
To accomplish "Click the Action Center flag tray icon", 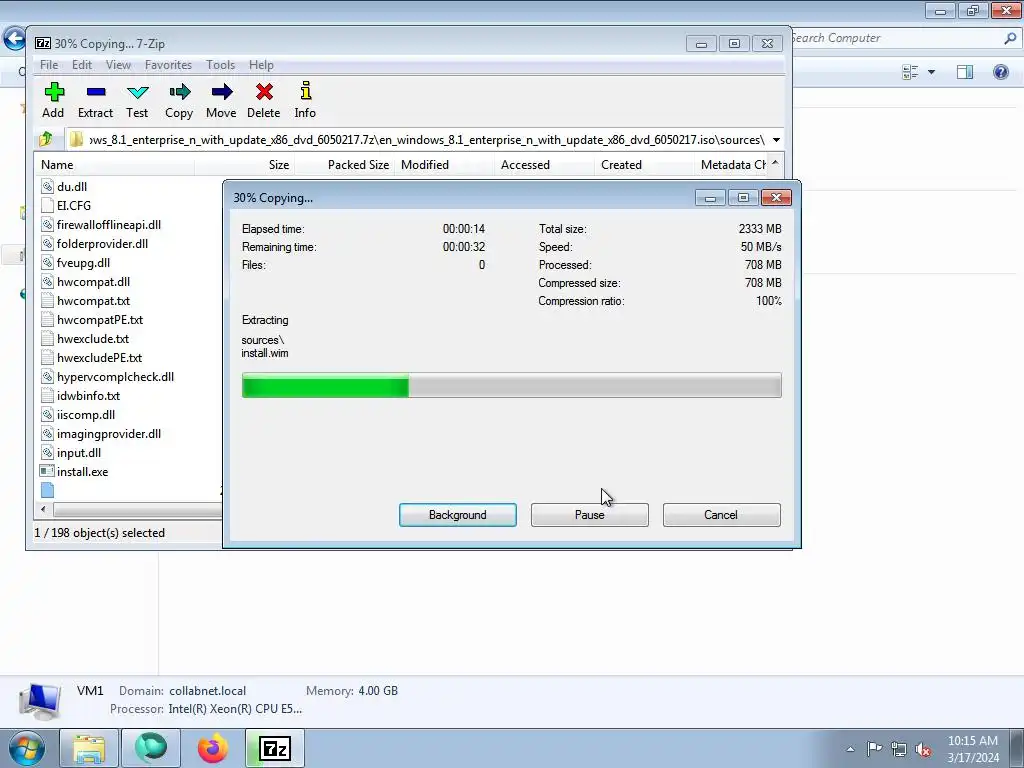I will point(874,749).
